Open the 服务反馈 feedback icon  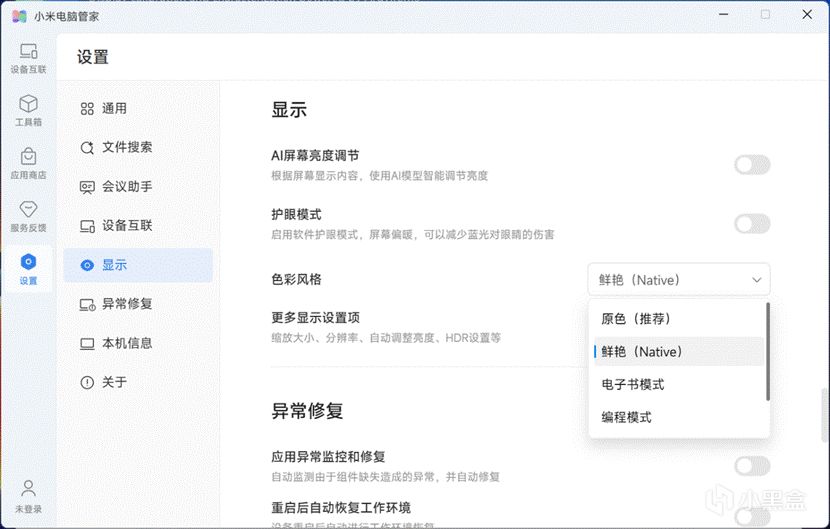[29, 209]
